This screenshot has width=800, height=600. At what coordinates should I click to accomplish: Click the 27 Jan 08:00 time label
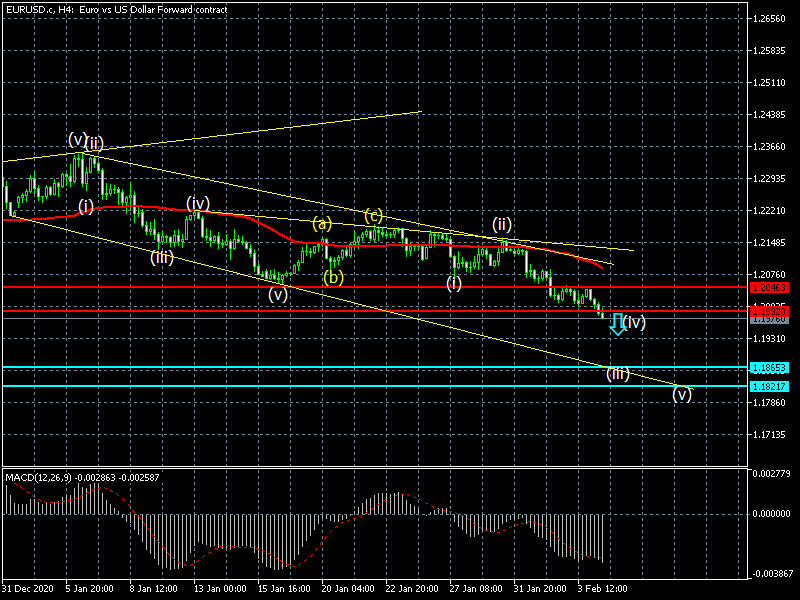476,589
